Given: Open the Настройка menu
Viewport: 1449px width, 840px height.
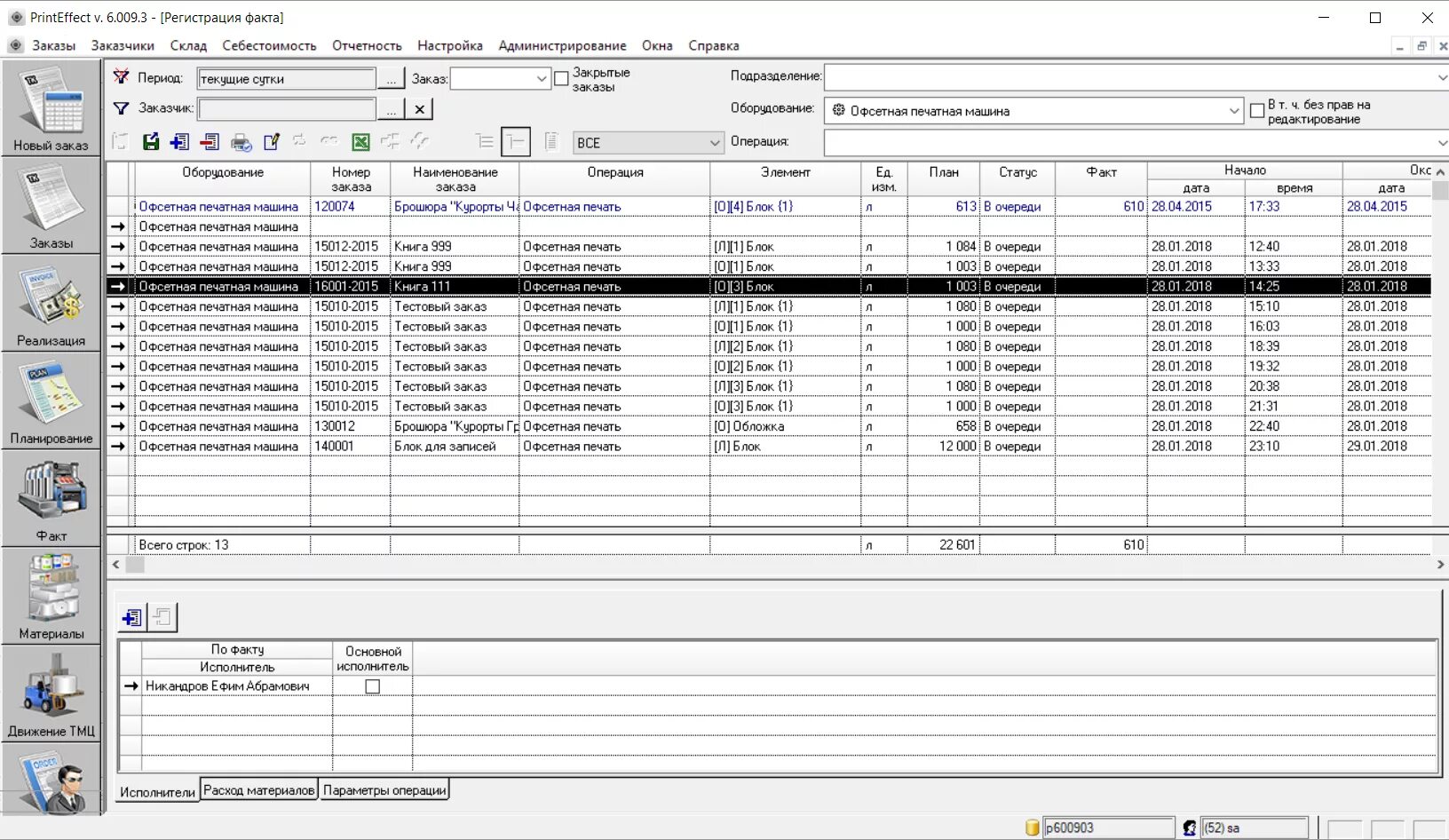Looking at the screenshot, I should [450, 45].
